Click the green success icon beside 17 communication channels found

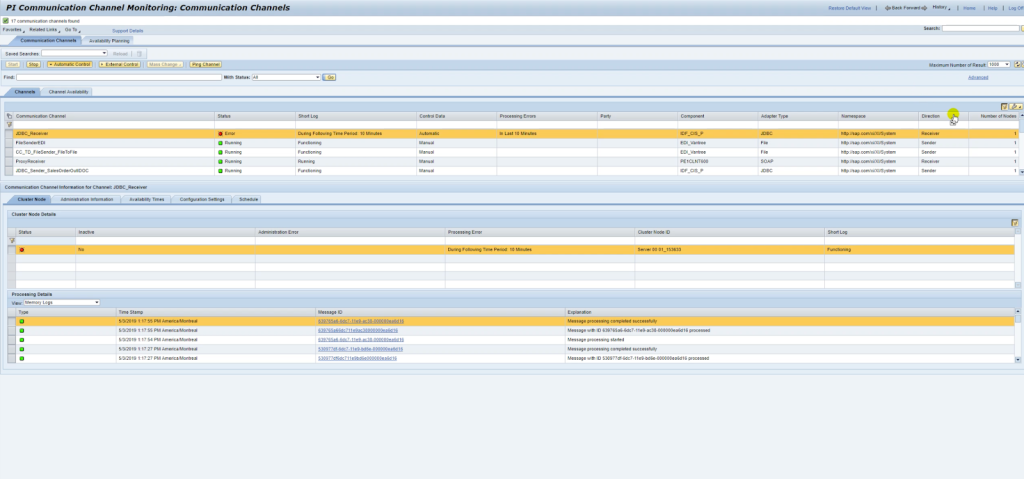[x=6, y=21]
